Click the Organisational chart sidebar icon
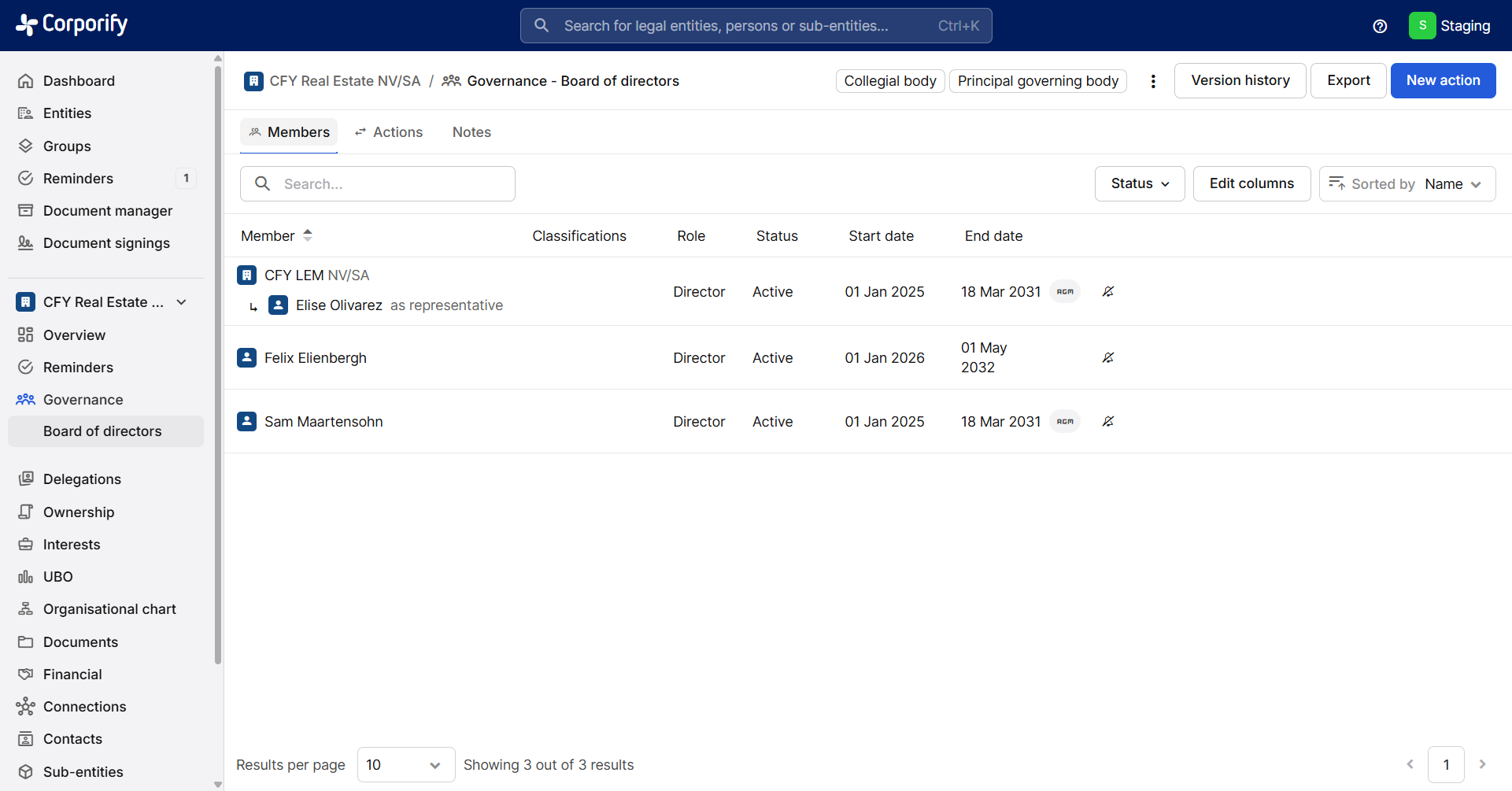 coord(26,609)
